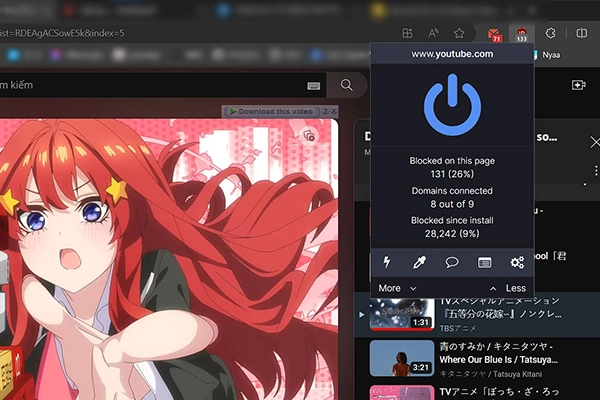Open the on-screen keyboard in search box
Viewport: 600px width, 400px height.
pos(314,85)
